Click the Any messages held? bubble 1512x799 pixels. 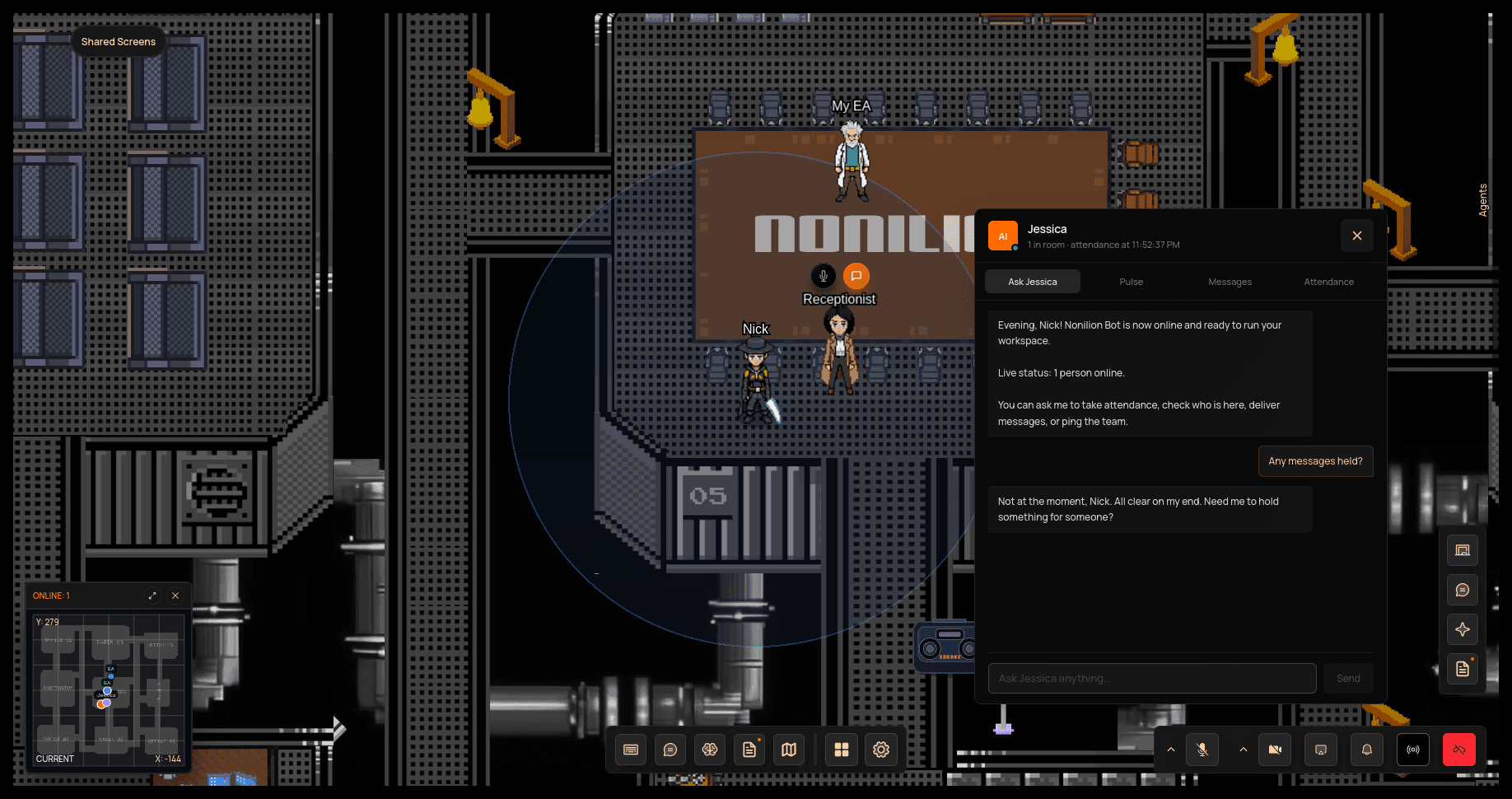tap(1315, 461)
